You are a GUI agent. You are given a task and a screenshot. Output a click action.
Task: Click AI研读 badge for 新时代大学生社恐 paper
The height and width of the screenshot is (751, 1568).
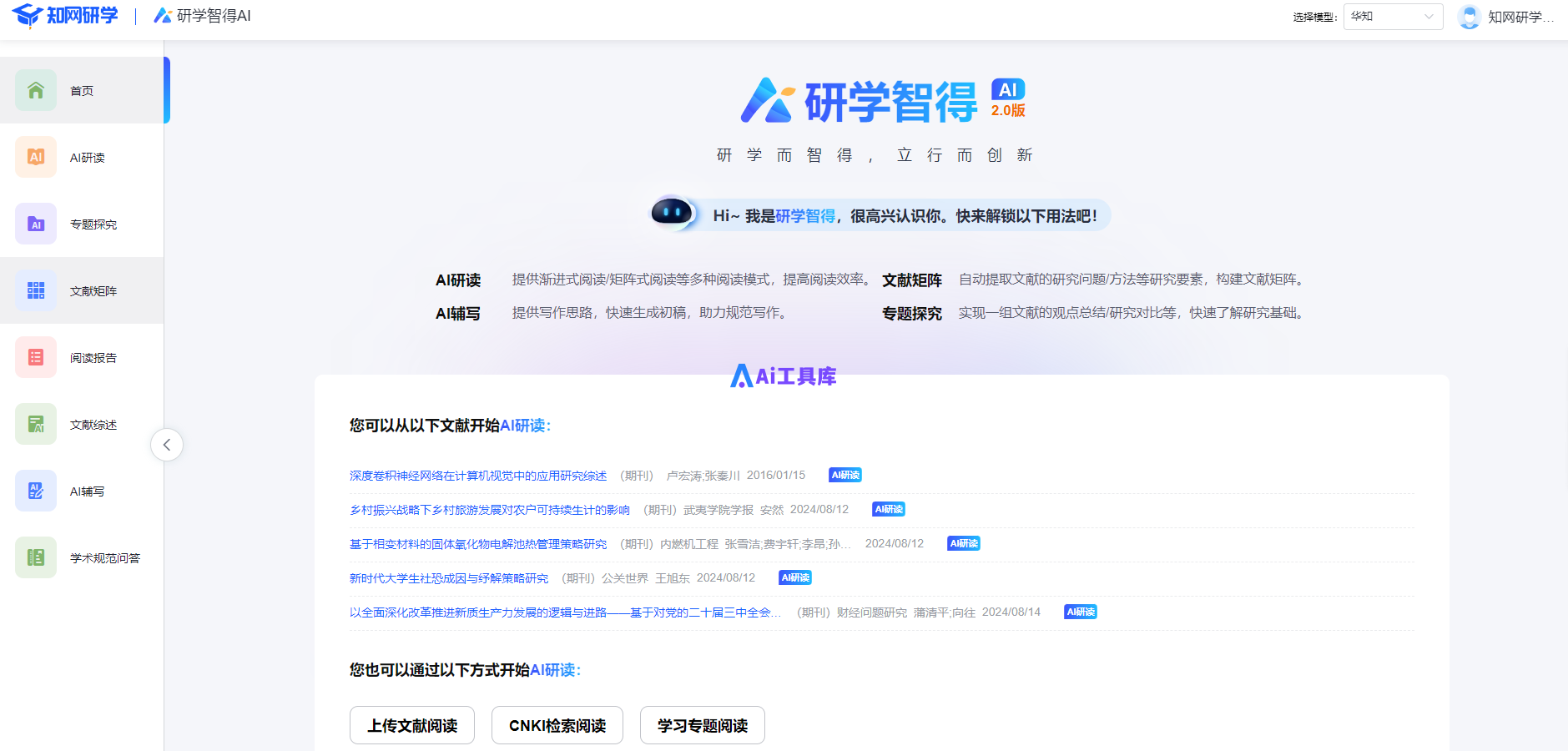tap(795, 577)
